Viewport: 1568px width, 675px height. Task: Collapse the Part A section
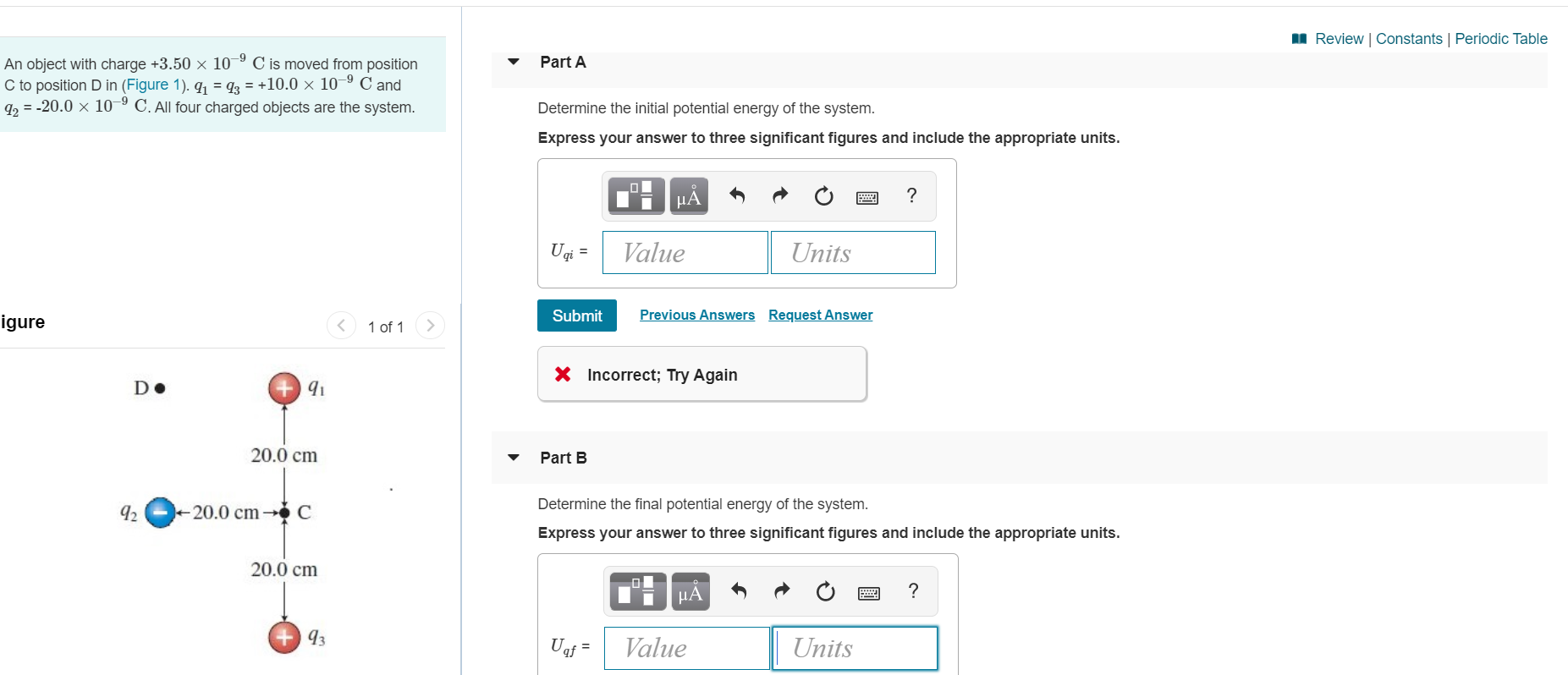coord(513,61)
